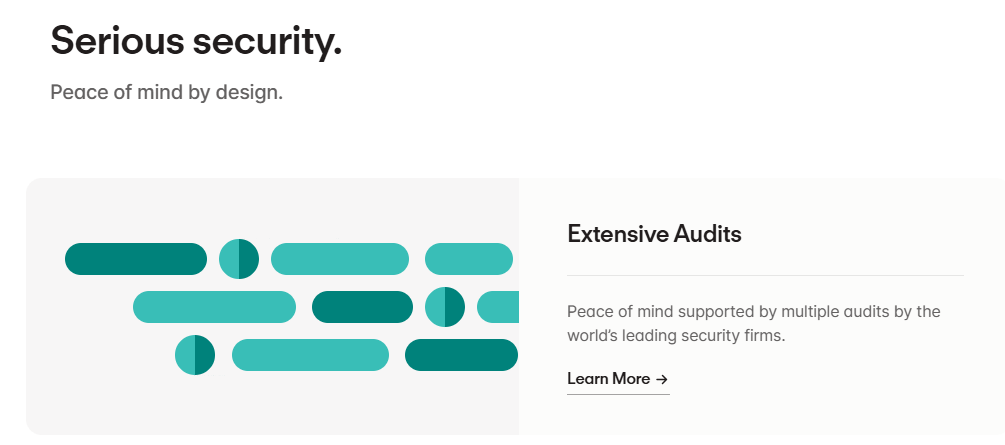This screenshot has width=1005, height=445.
Task: Click the Serious security. heading
Action: click(196, 41)
